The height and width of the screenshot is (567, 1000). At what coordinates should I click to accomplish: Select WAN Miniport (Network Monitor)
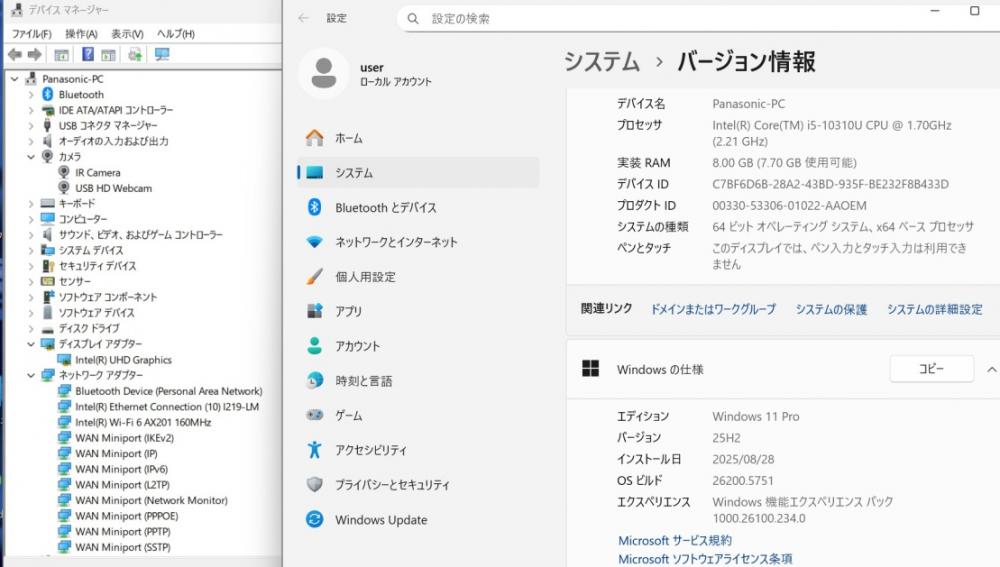(151, 501)
